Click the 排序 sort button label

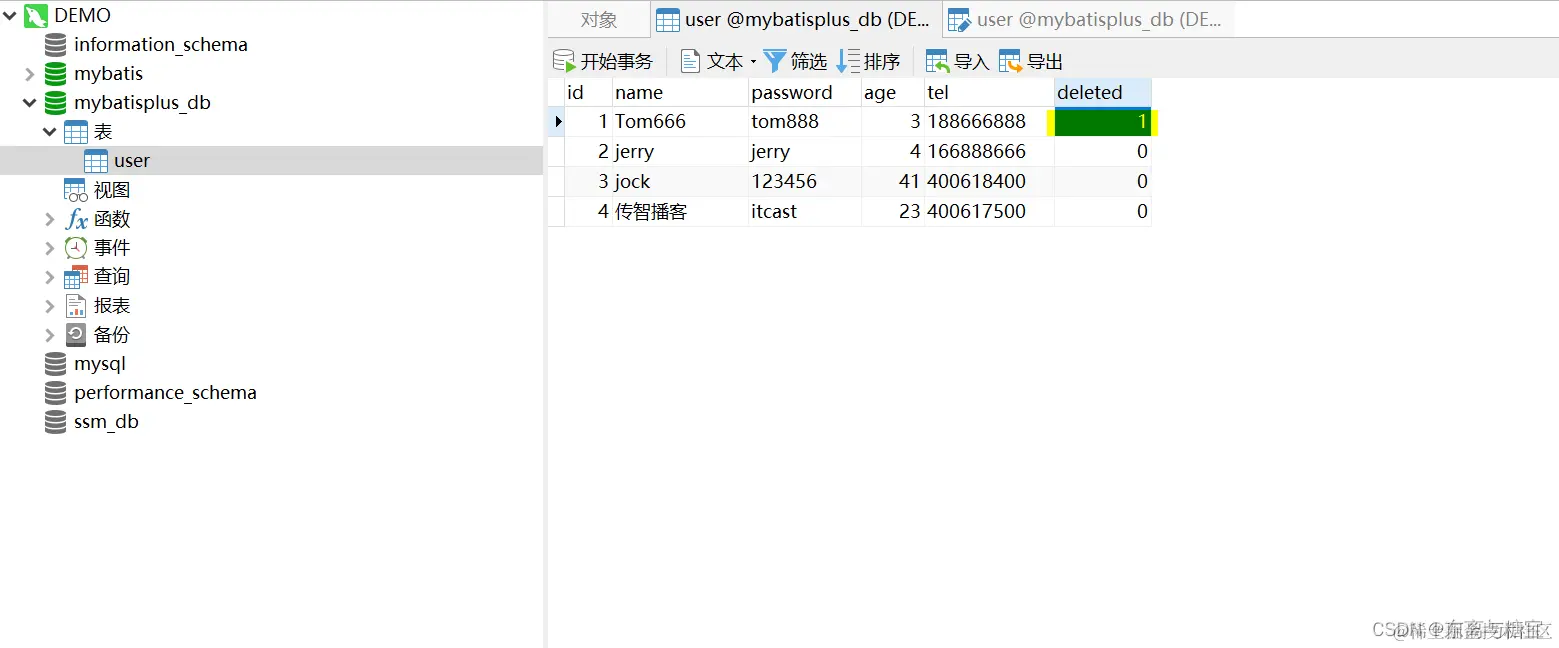(882, 62)
